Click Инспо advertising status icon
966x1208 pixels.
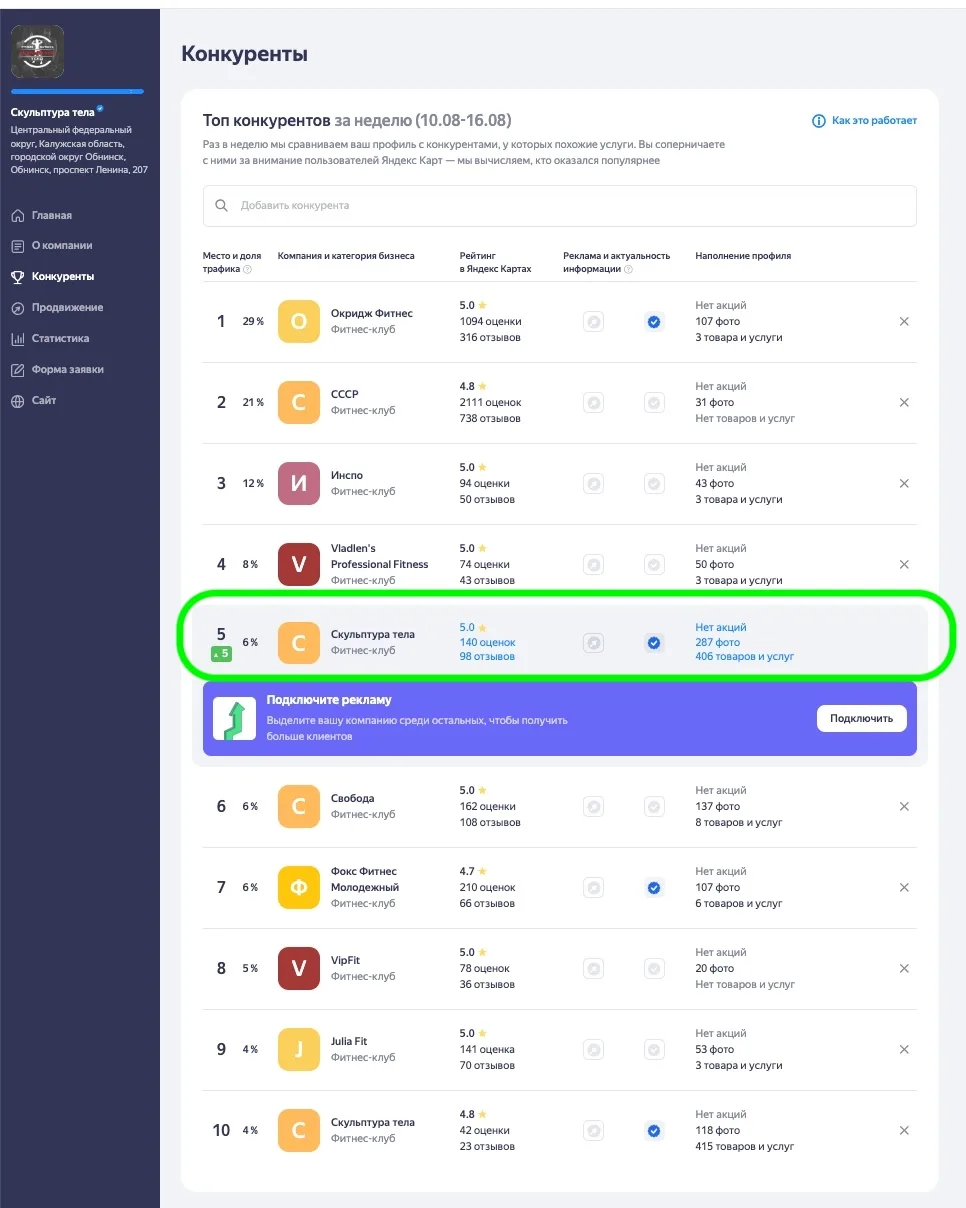pyautogui.click(x=594, y=483)
